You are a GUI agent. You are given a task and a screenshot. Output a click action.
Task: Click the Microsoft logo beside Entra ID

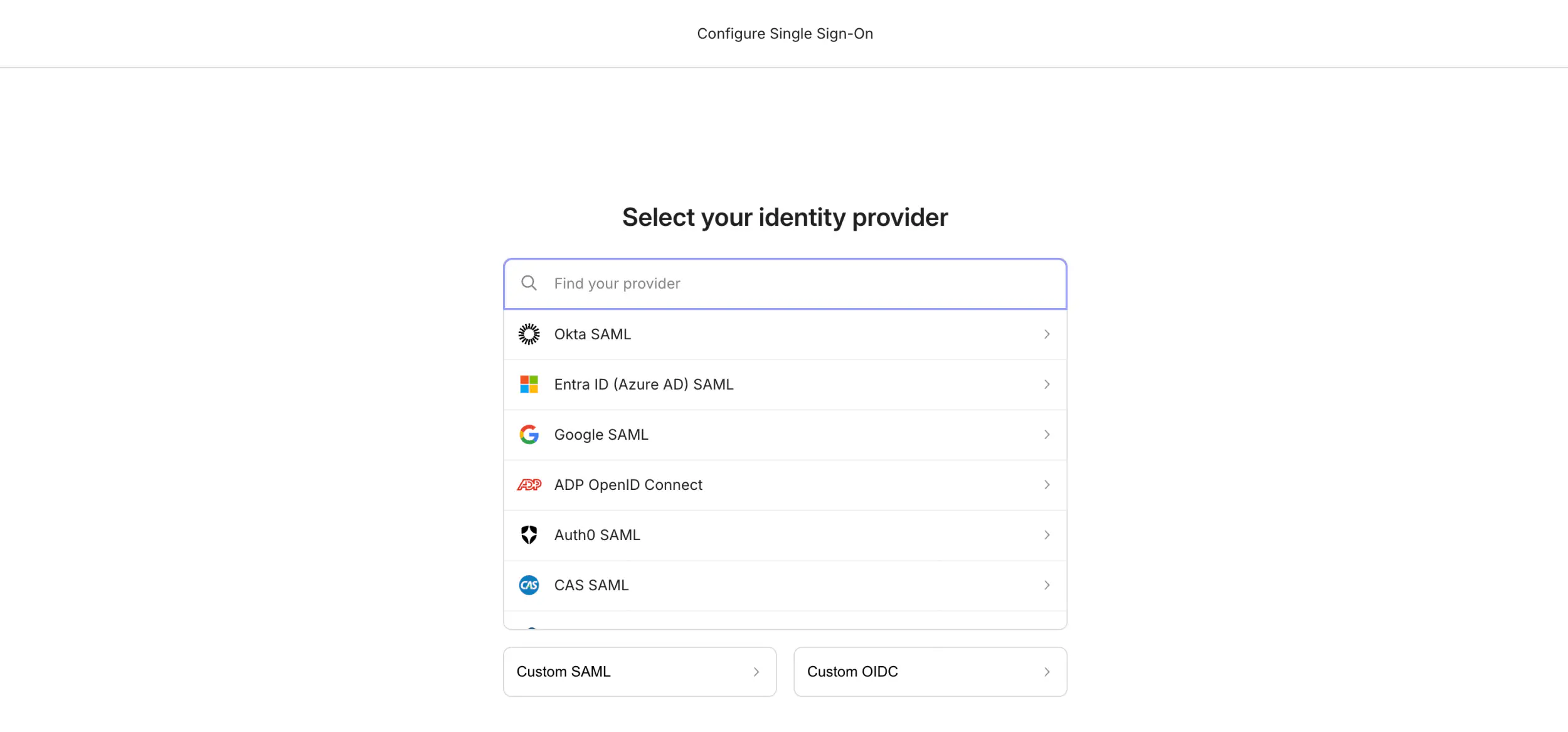pos(529,384)
